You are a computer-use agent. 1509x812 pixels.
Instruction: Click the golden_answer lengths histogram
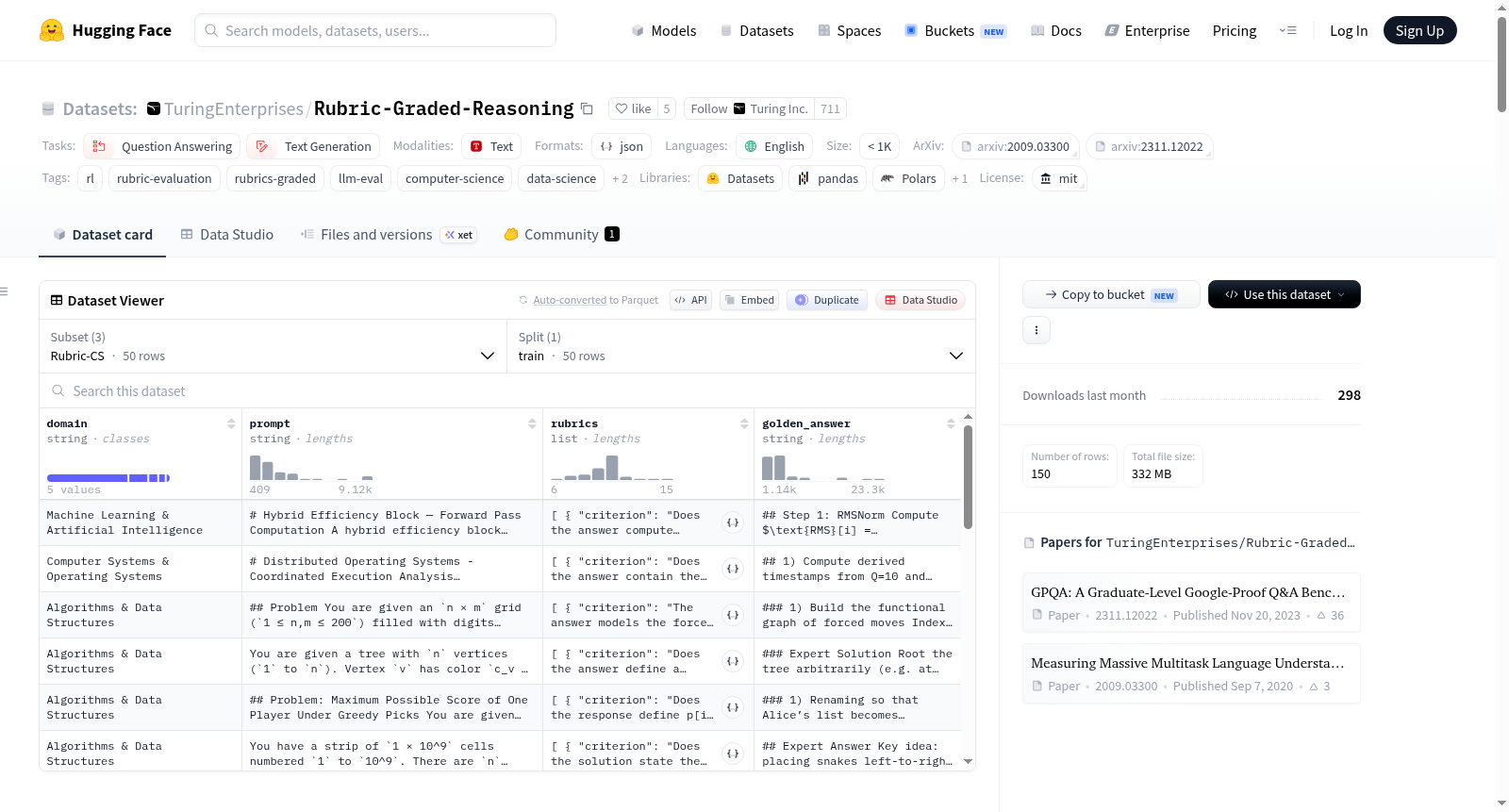coord(823,467)
